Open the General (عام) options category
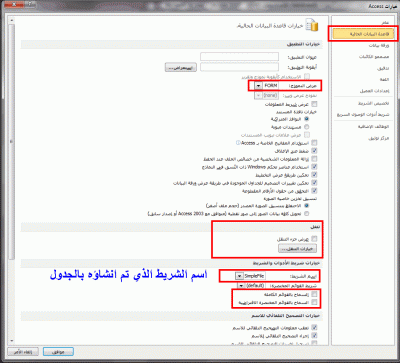 (x=385, y=22)
